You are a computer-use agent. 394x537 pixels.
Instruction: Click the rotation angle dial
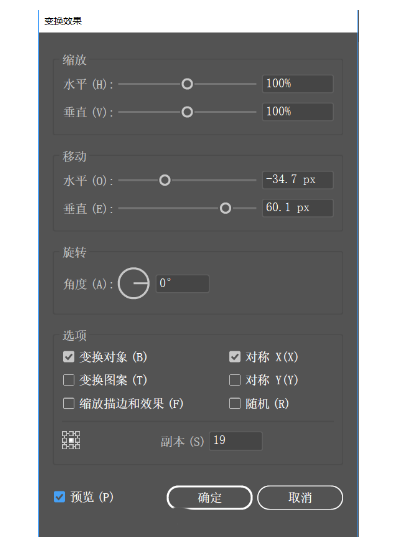click(x=134, y=283)
